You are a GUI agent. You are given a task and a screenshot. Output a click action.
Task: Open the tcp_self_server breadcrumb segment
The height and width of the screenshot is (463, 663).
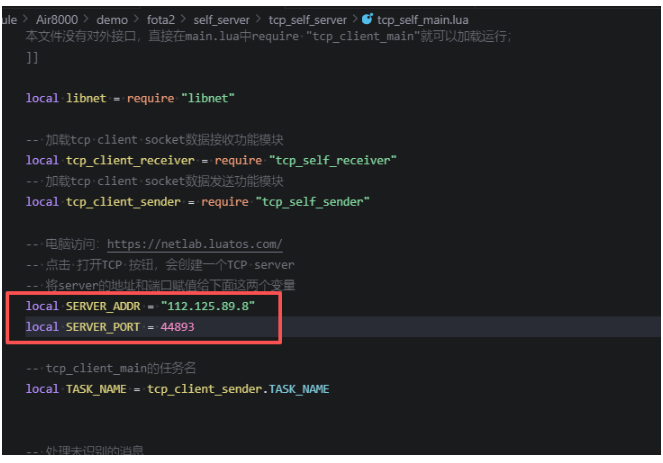coord(307,19)
